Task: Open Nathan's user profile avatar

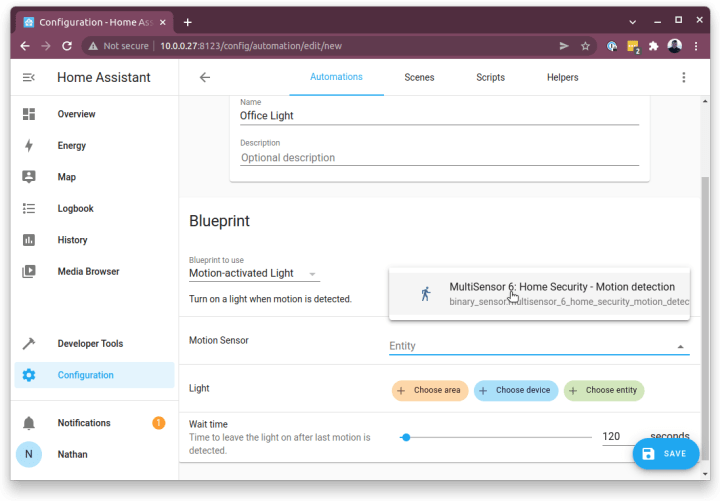Action: (28, 454)
